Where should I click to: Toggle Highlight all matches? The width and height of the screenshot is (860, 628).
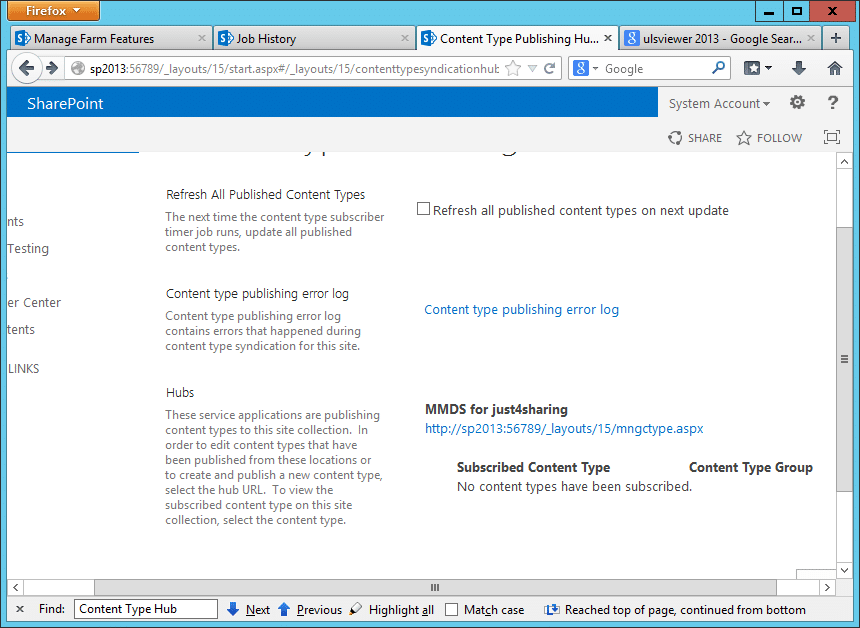(x=391, y=609)
